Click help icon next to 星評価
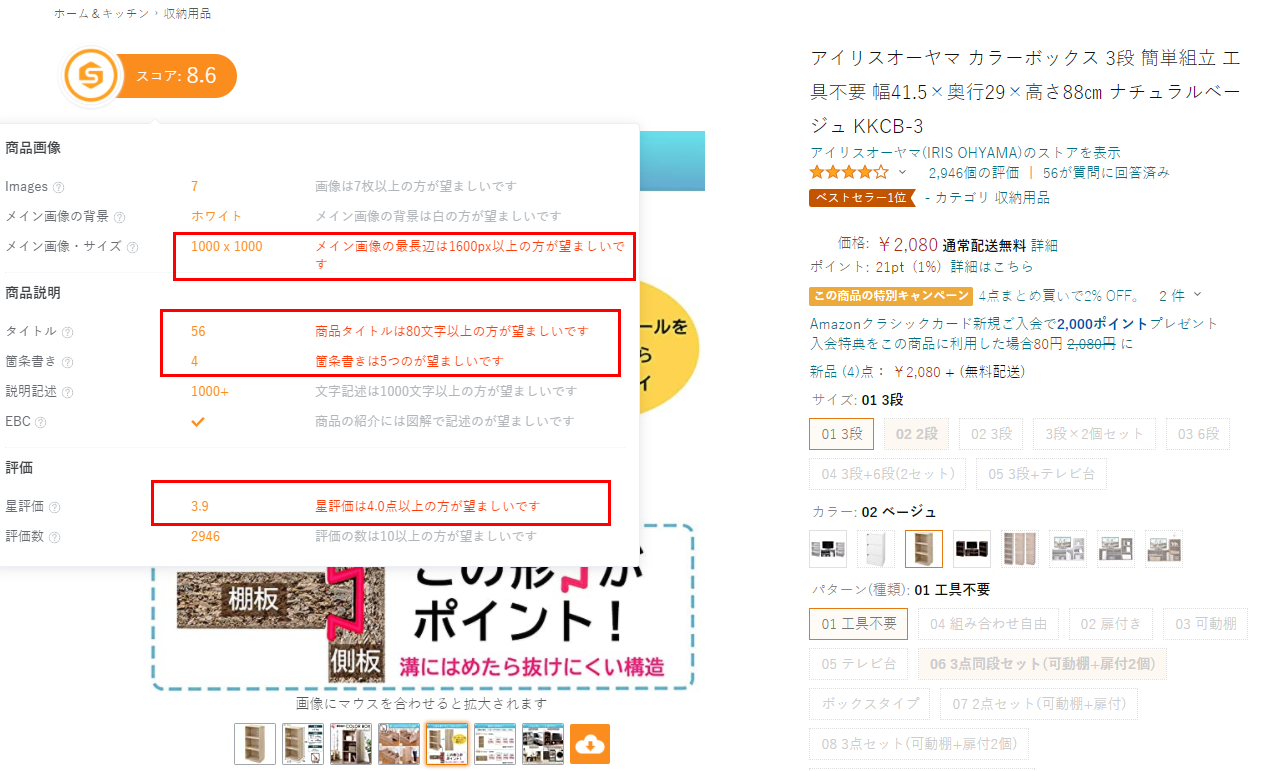Screen dimensions: 1265x771 pyautogui.click(x=54, y=507)
